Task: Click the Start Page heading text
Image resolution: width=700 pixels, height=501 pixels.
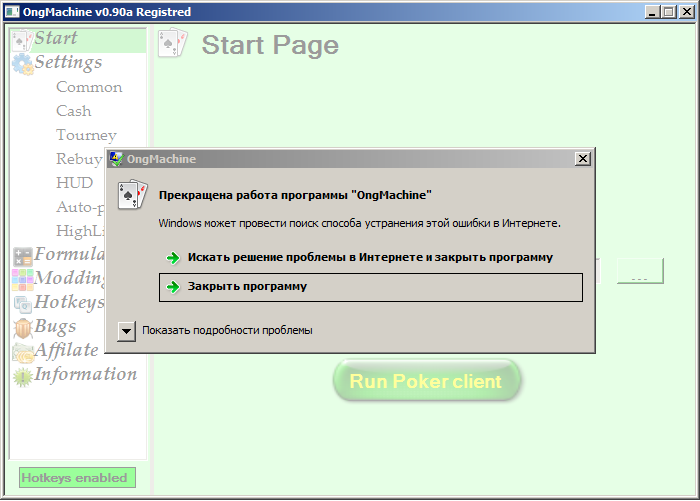Action: (270, 45)
